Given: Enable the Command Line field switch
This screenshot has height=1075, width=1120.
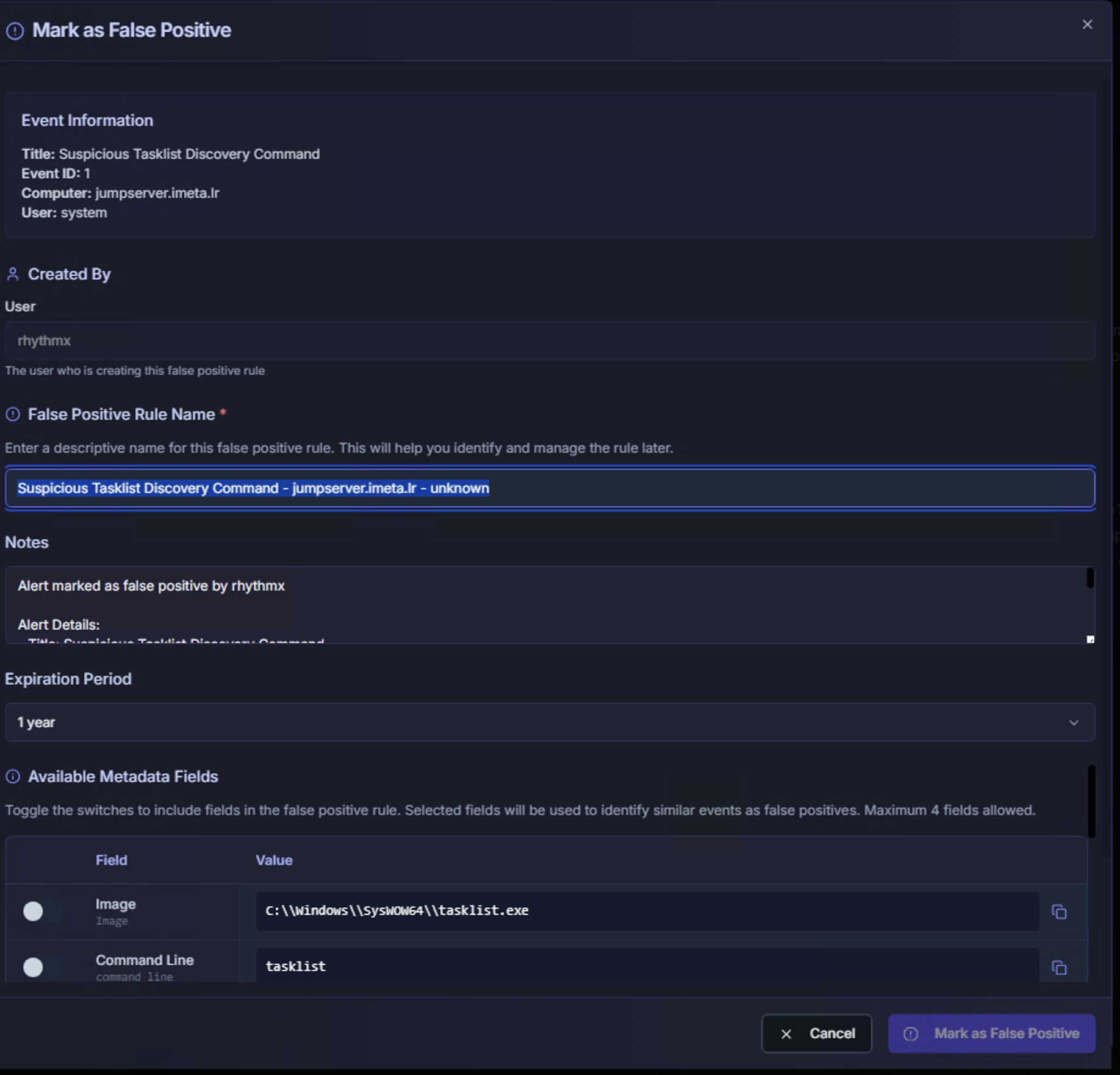Looking at the screenshot, I should [41, 967].
